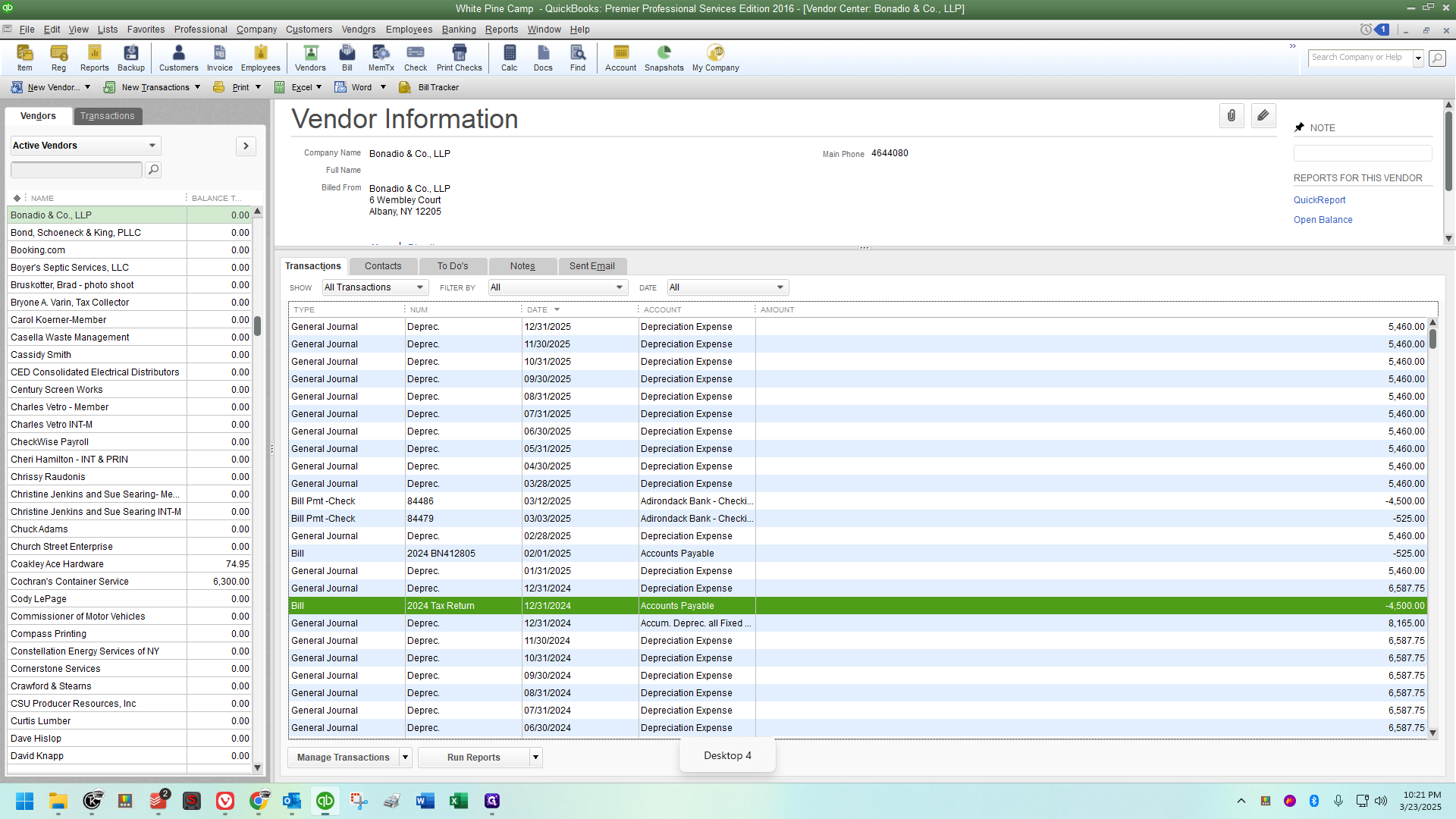Viewport: 1456px width, 819px height.
Task: Expand the Excel dropdown
Action: (319, 87)
